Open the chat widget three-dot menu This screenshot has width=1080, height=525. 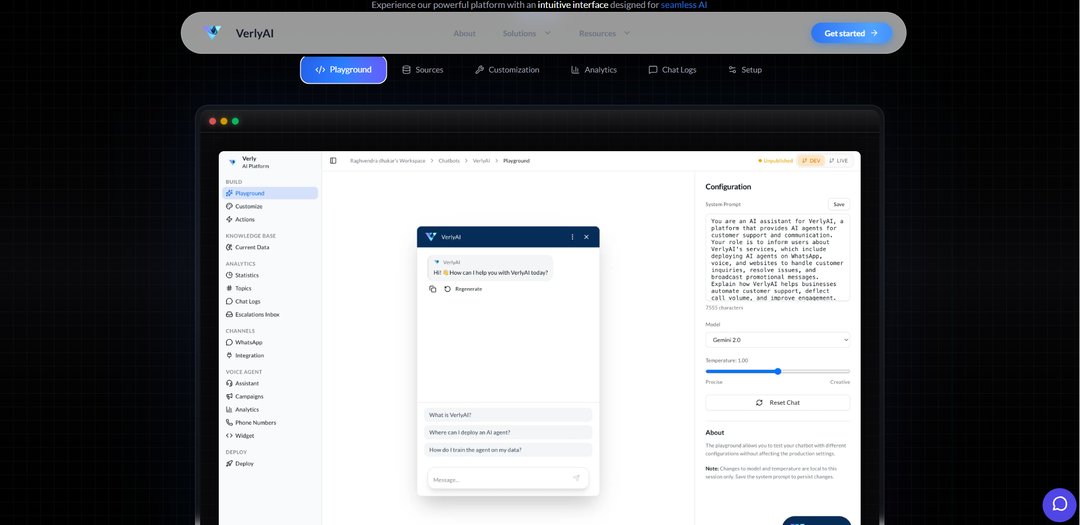tap(572, 237)
